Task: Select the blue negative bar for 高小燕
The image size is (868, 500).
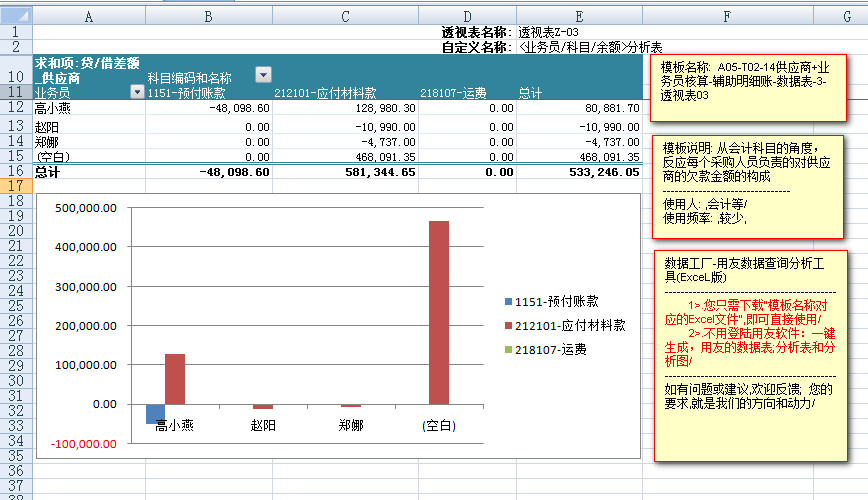Action: pos(155,414)
